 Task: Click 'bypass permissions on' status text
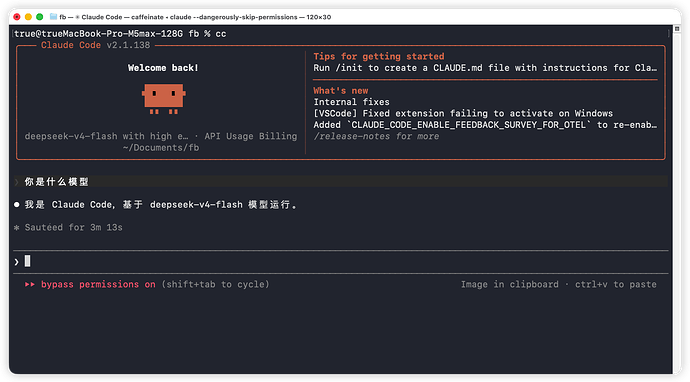[x=98, y=284]
